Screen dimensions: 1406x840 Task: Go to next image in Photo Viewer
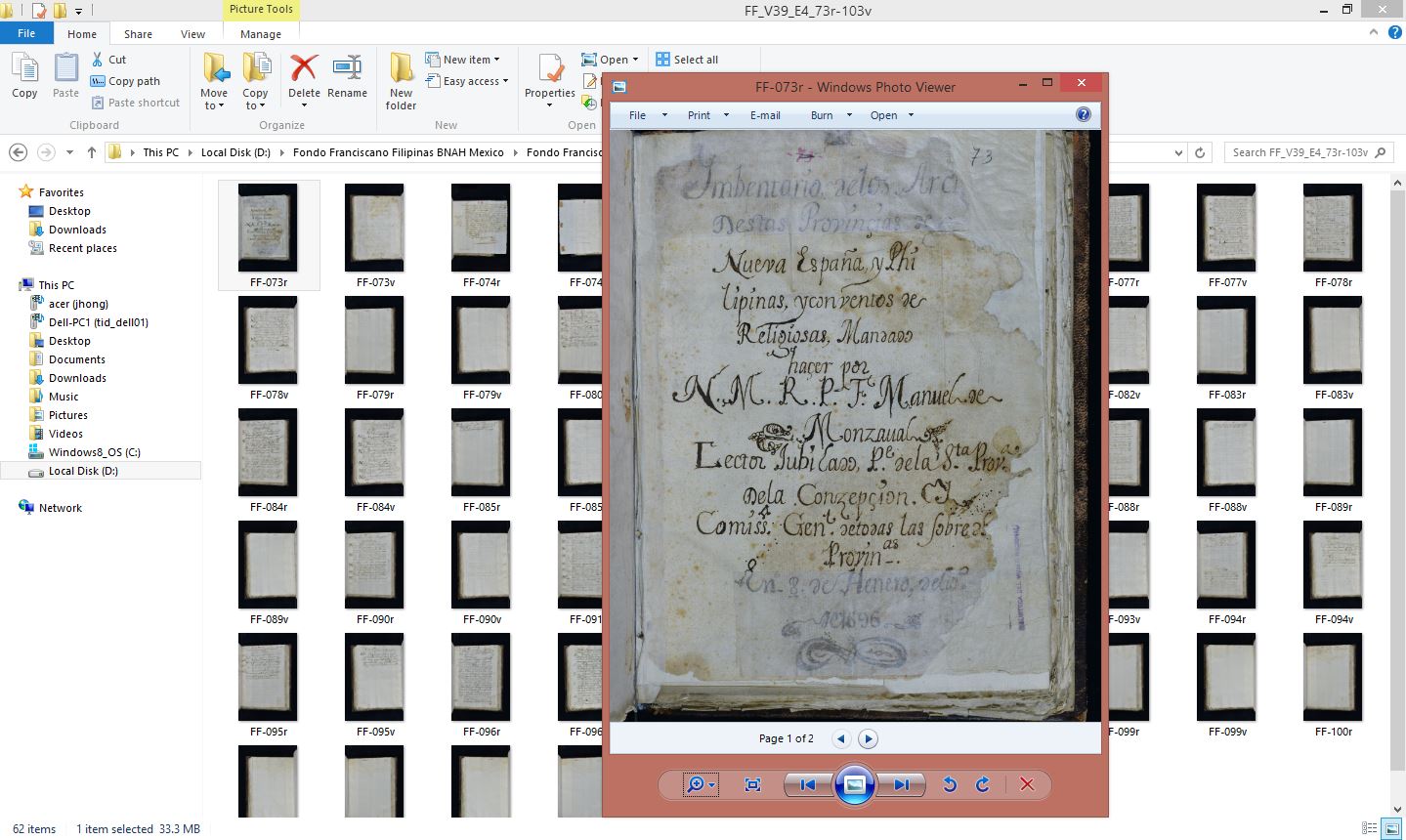coord(901,784)
